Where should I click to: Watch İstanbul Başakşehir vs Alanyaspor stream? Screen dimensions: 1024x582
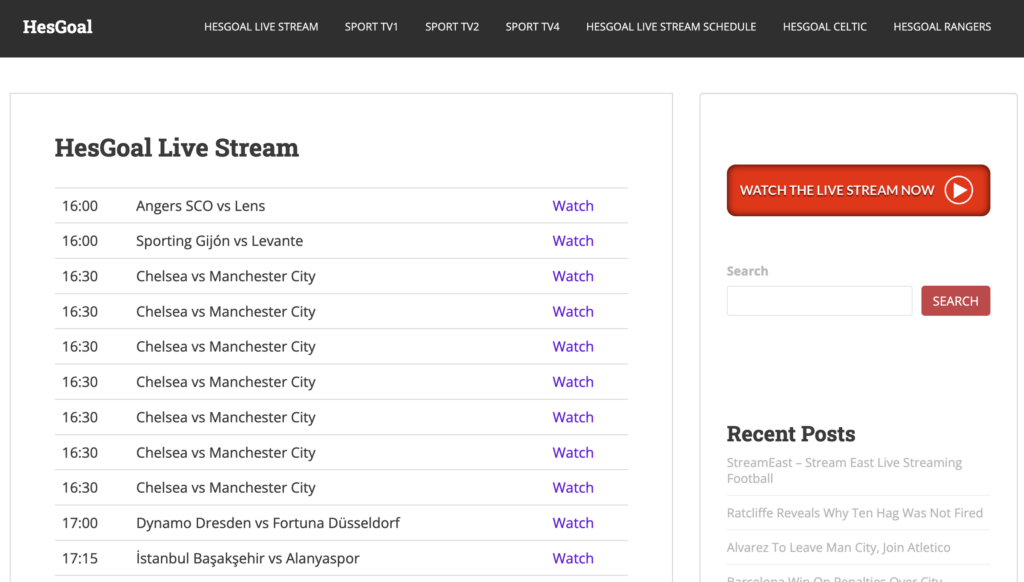click(x=573, y=558)
